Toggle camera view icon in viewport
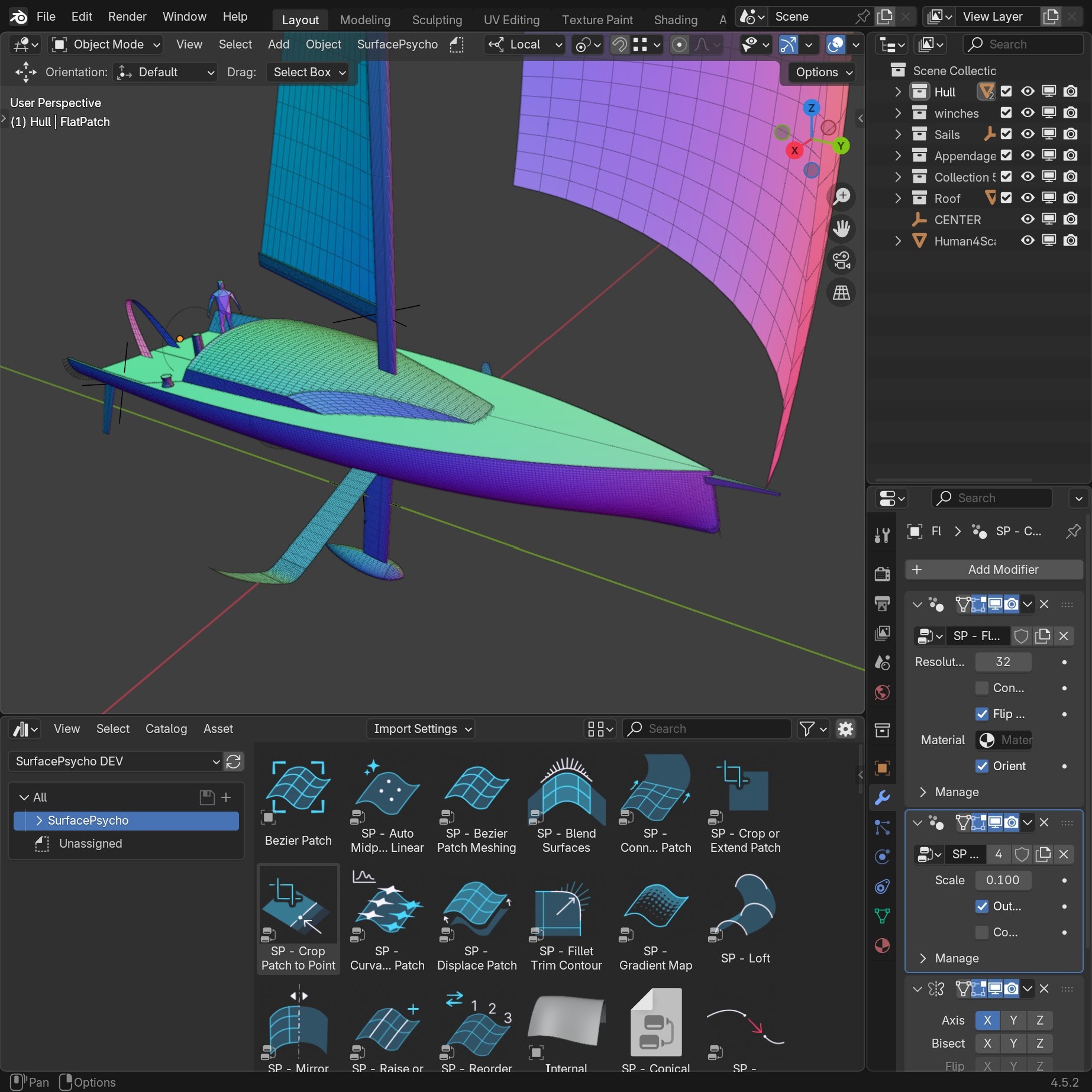The height and width of the screenshot is (1092, 1092). click(x=841, y=260)
